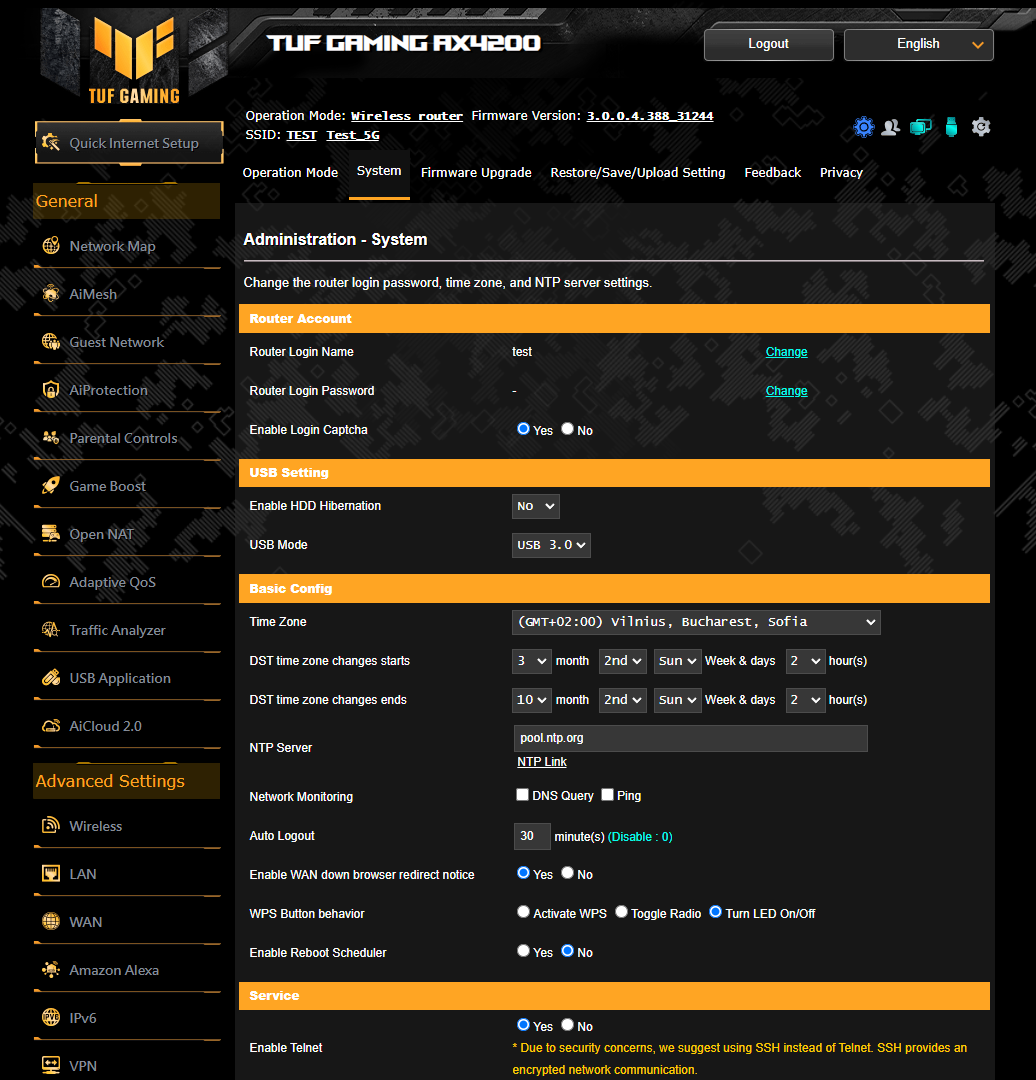This screenshot has width=1036, height=1080.
Task: Click the blue gear status icon
Action: (x=864, y=127)
